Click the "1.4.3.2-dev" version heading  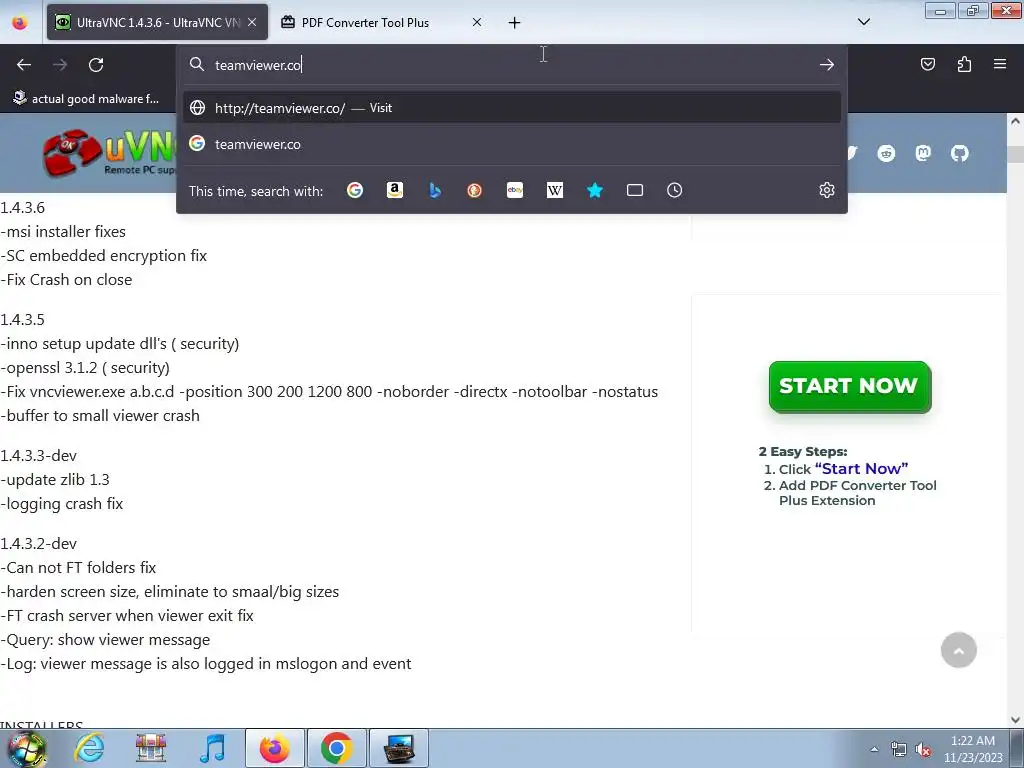pos(39,543)
